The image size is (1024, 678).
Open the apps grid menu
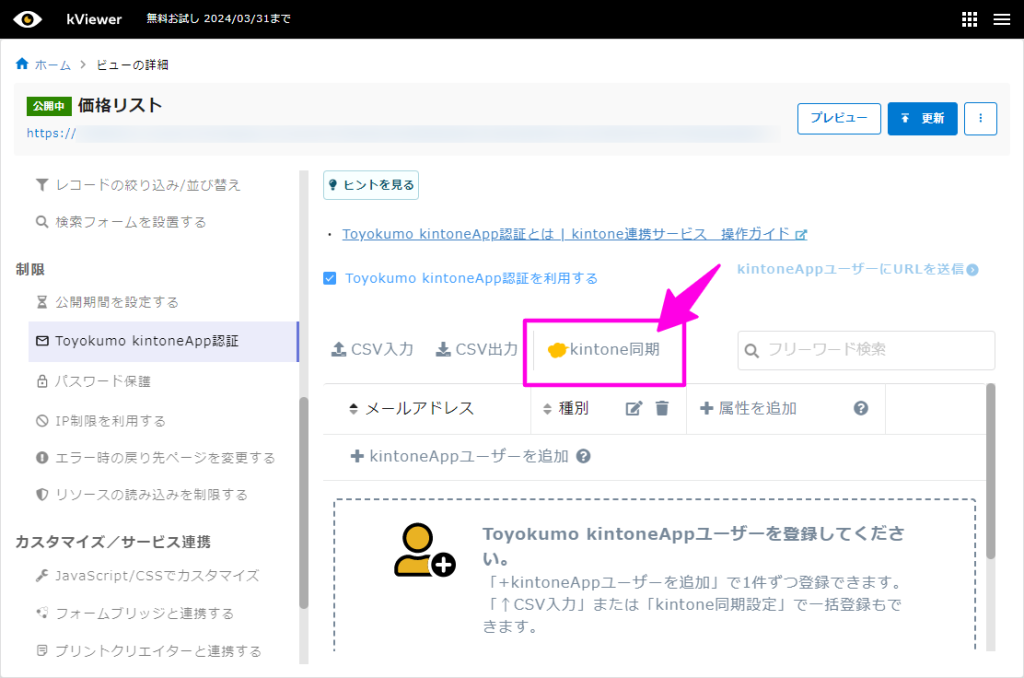pos(969,20)
